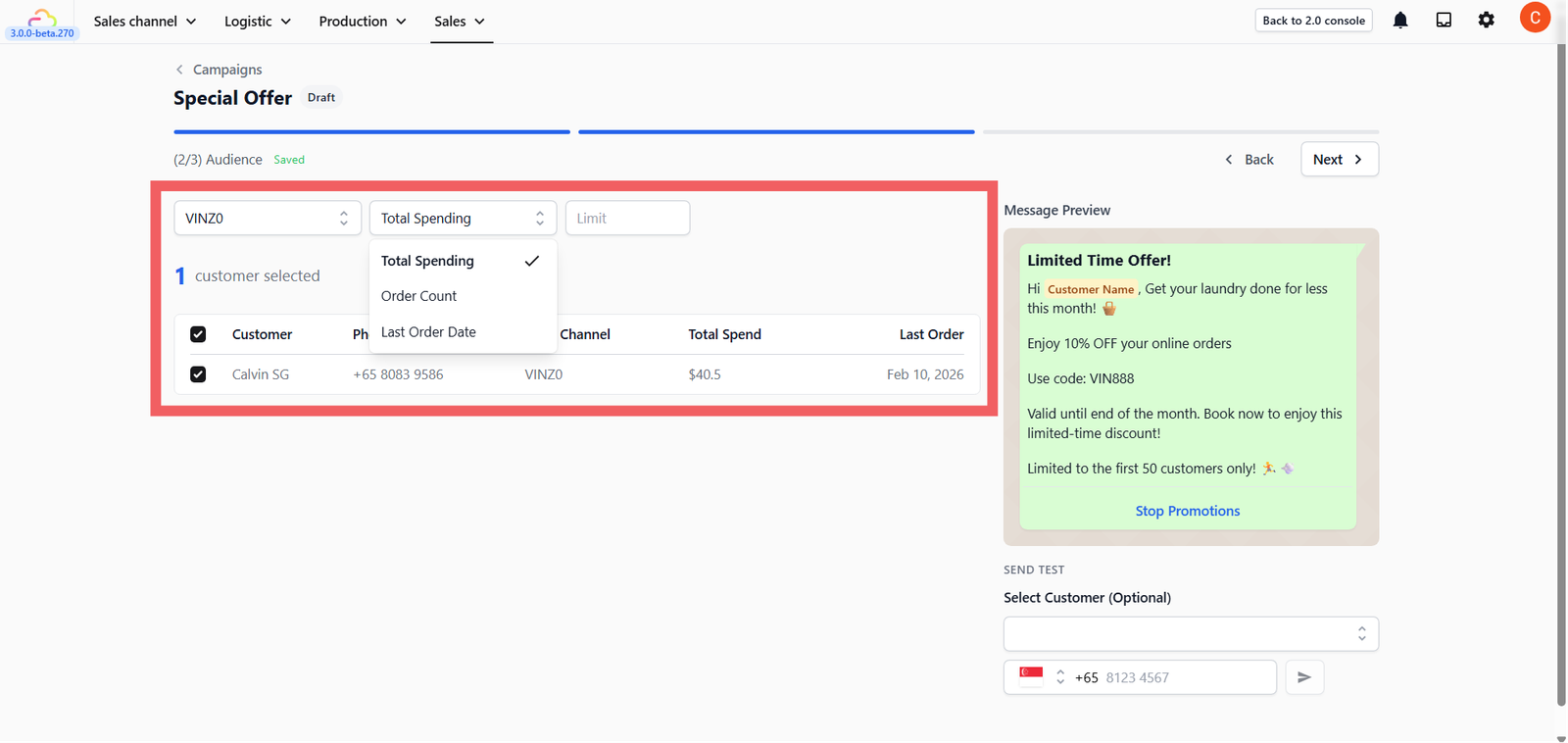1568x743 pixels.
Task: Uncheck the Calvin SG row checkbox
Action: 198,374
